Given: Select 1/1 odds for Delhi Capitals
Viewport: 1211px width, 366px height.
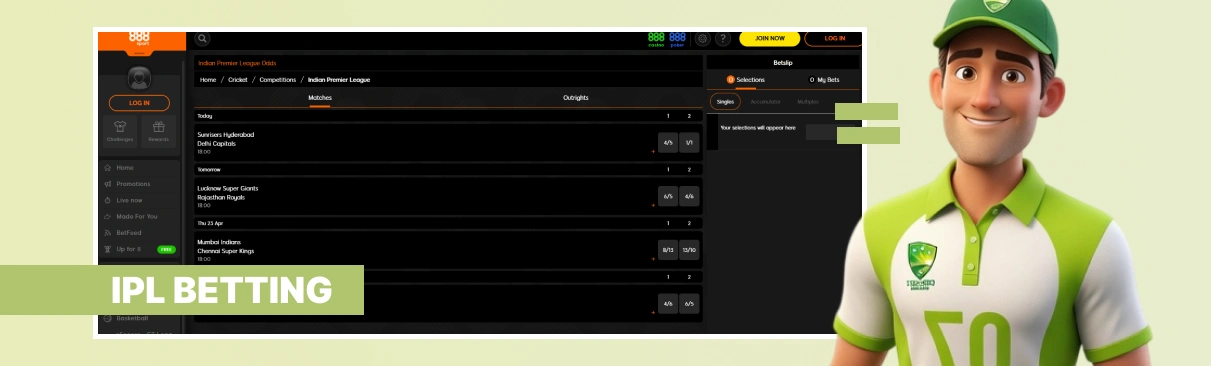Looking at the screenshot, I should (x=689, y=142).
